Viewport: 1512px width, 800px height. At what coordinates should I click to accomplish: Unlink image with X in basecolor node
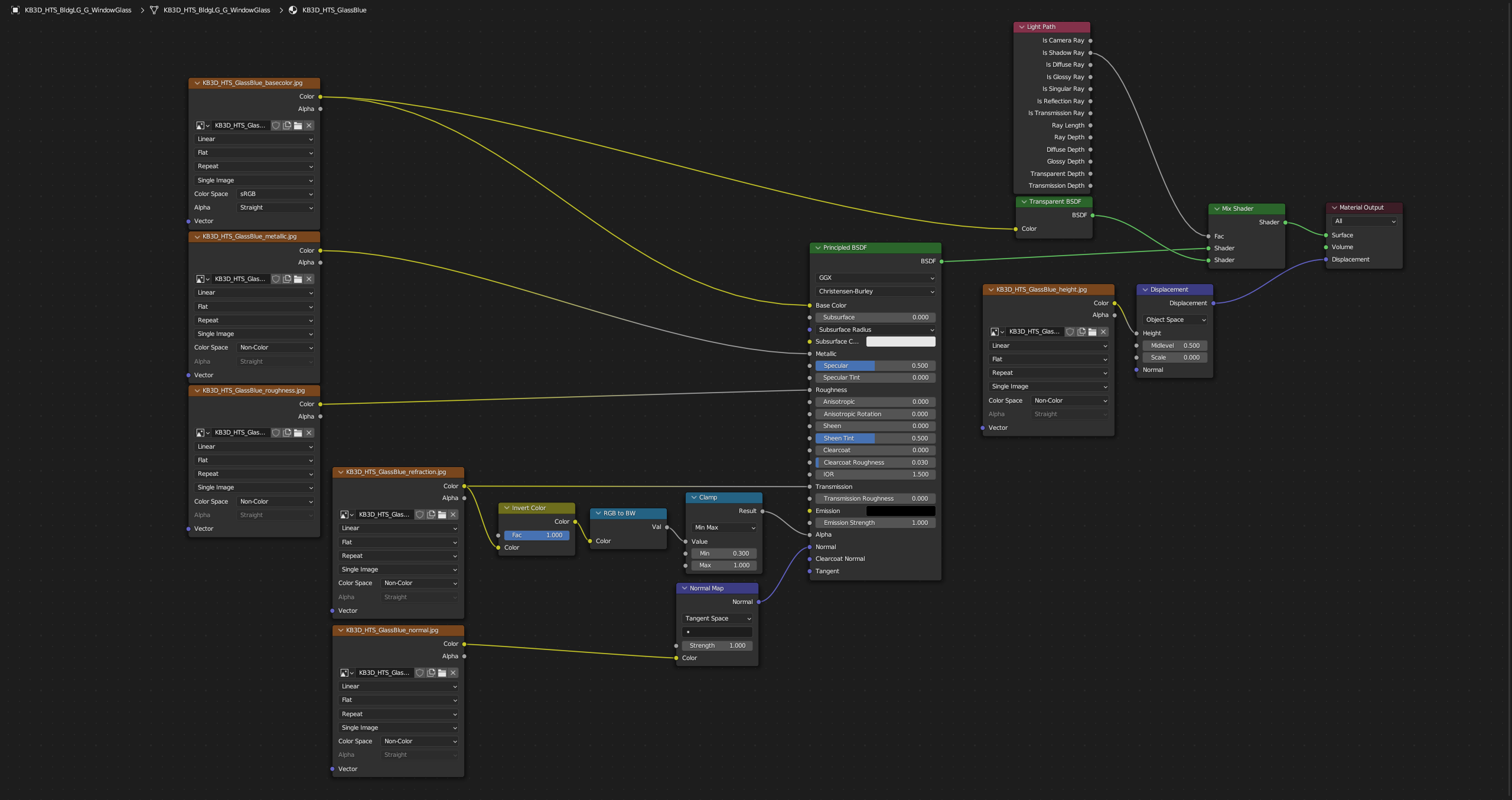pos(309,125)
